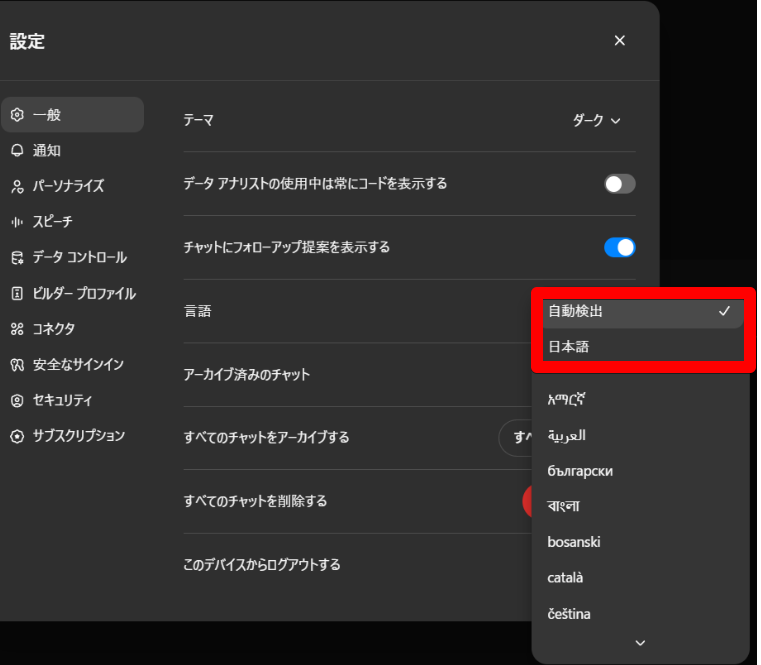Select 日本語 language option
Image resolution: width=761 pixels, height=665 pixels.
(x=643, y=347)
